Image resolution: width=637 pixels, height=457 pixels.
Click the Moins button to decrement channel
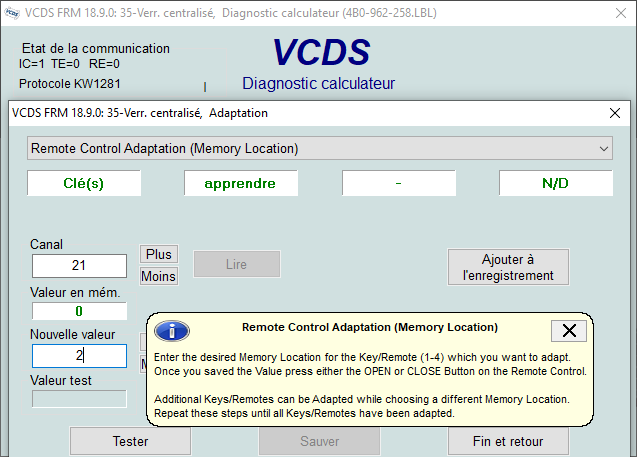159,276
